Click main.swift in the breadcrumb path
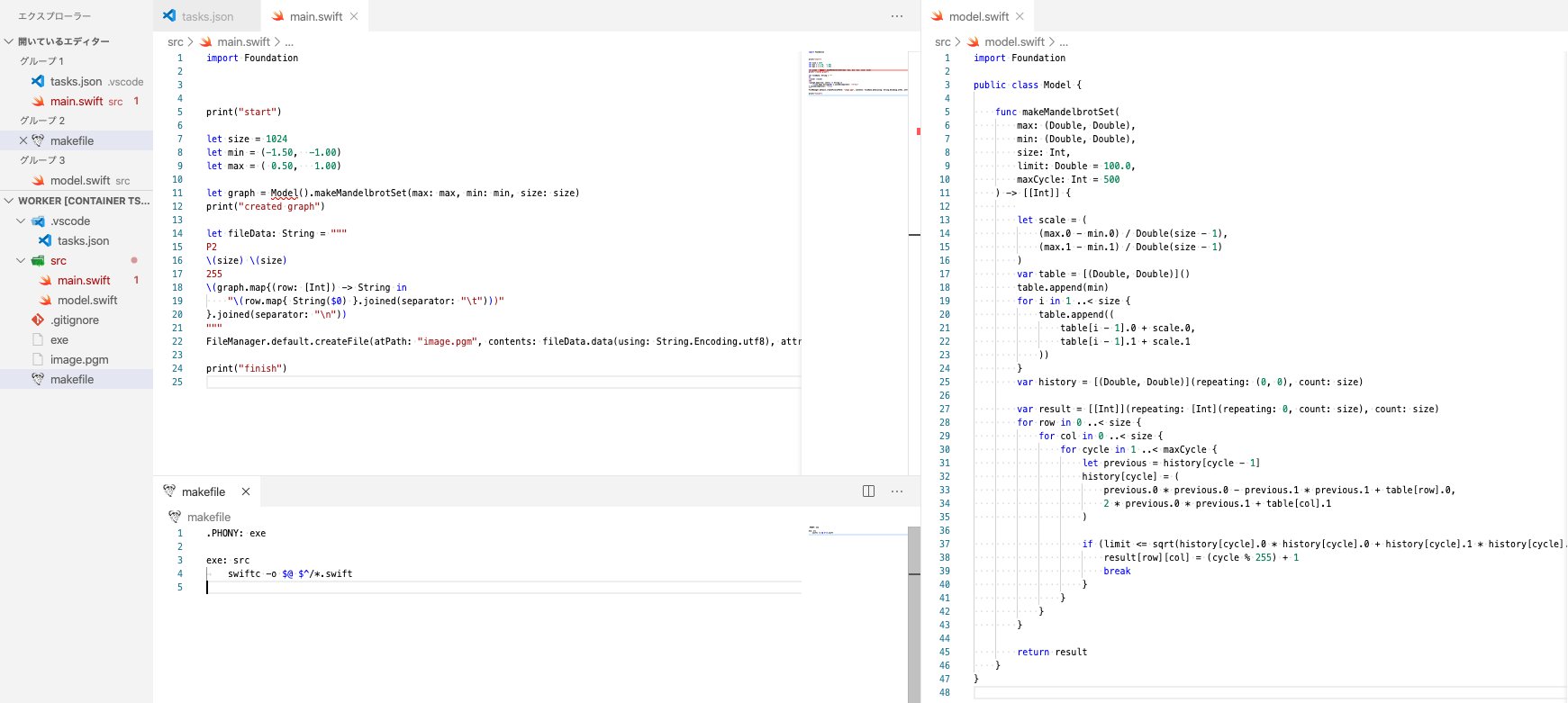 point(243,41)
